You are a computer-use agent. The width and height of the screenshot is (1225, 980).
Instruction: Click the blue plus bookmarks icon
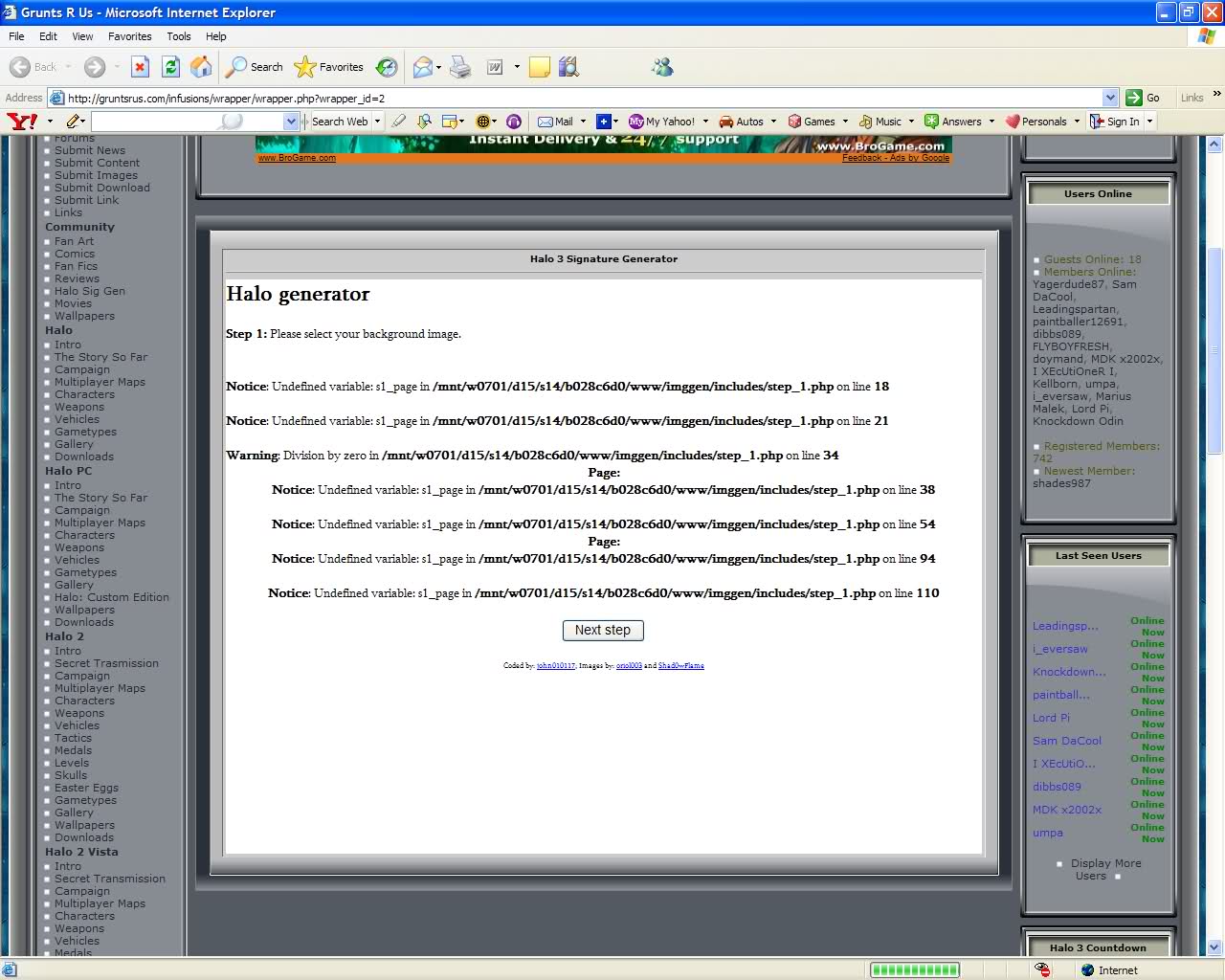tap(603, 122)
